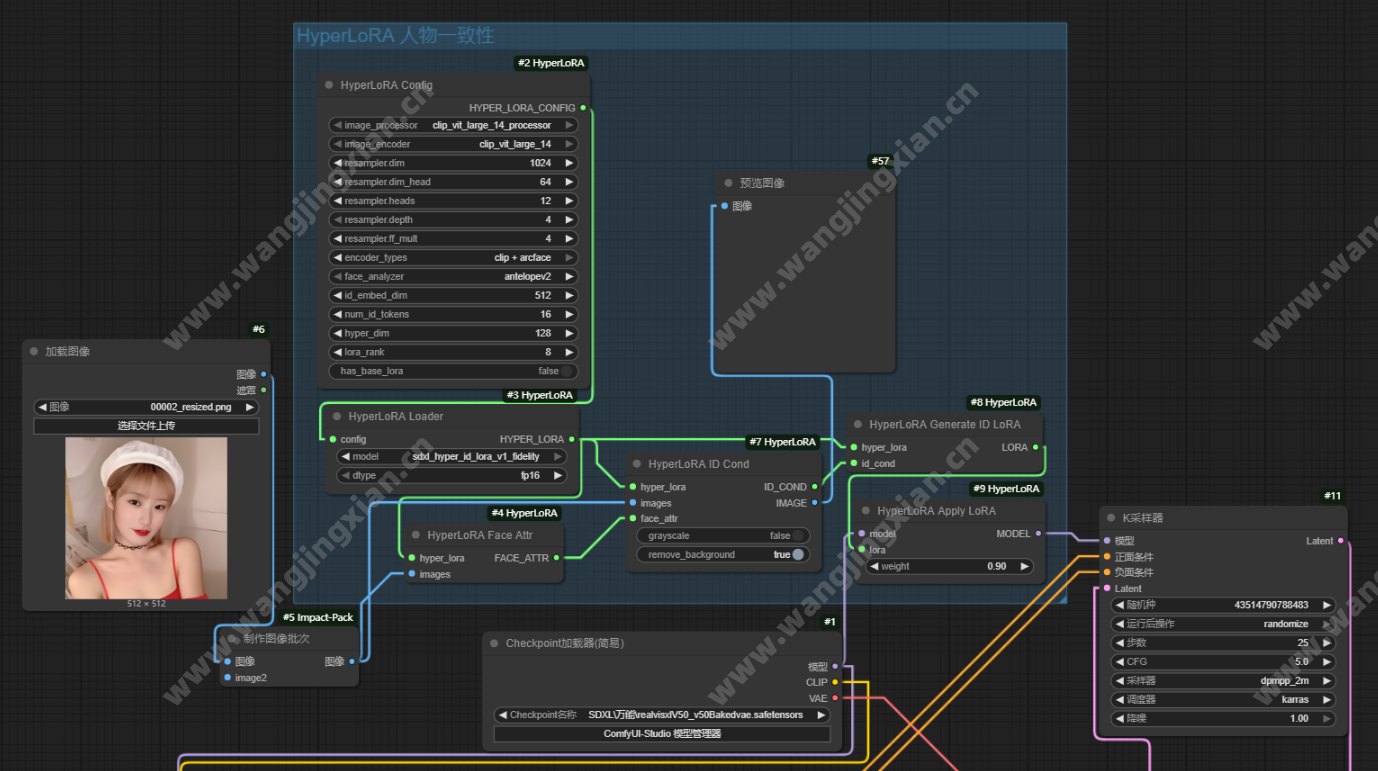
Task: Decrease resampler.dim_head with its left arrow
Action: 337,182
